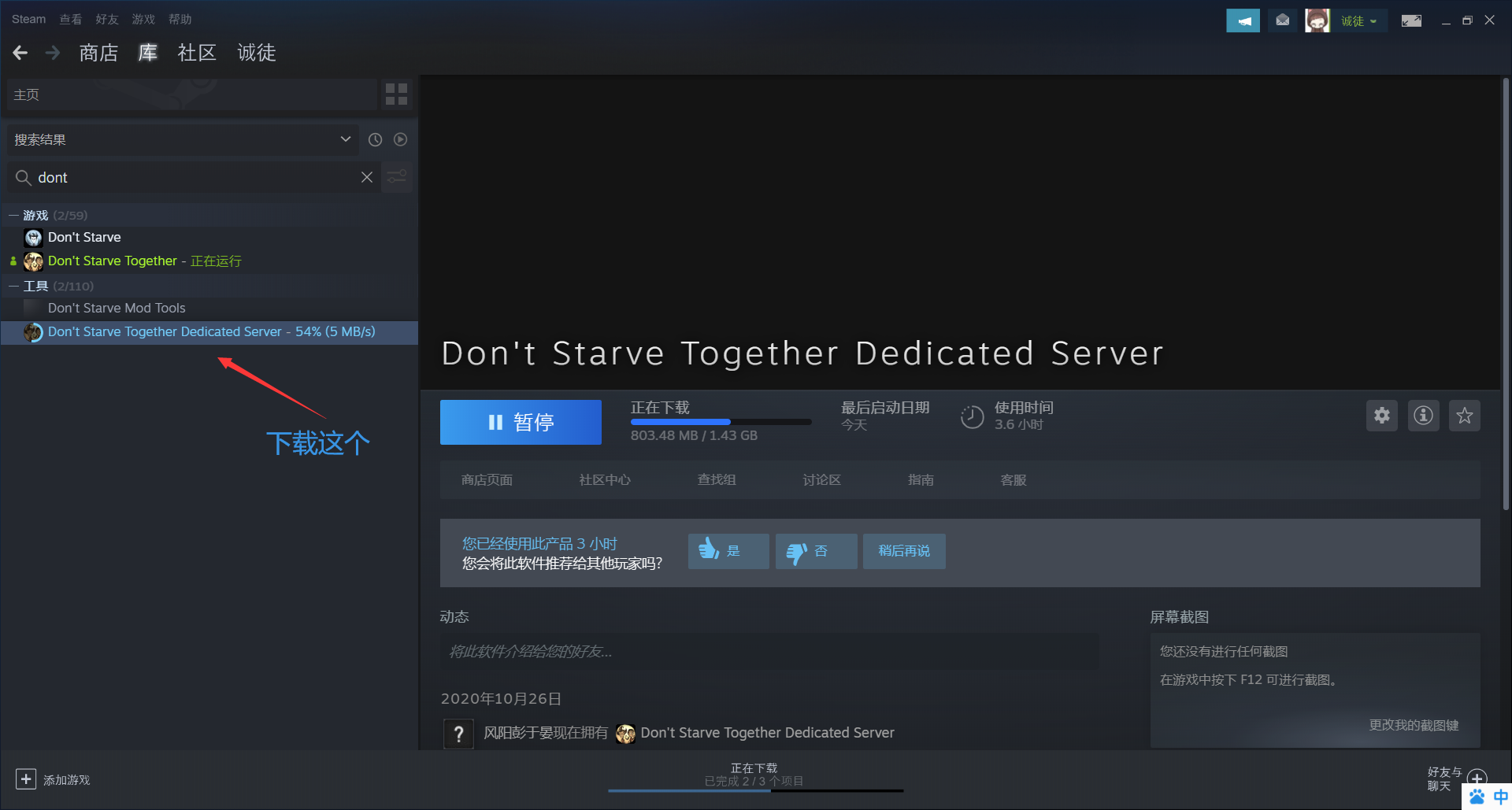The width and height of the screenshot is (1512, 810).
Task: Click the 稍后再说 button
Action: pyautogui.click(x=904, y=551)
